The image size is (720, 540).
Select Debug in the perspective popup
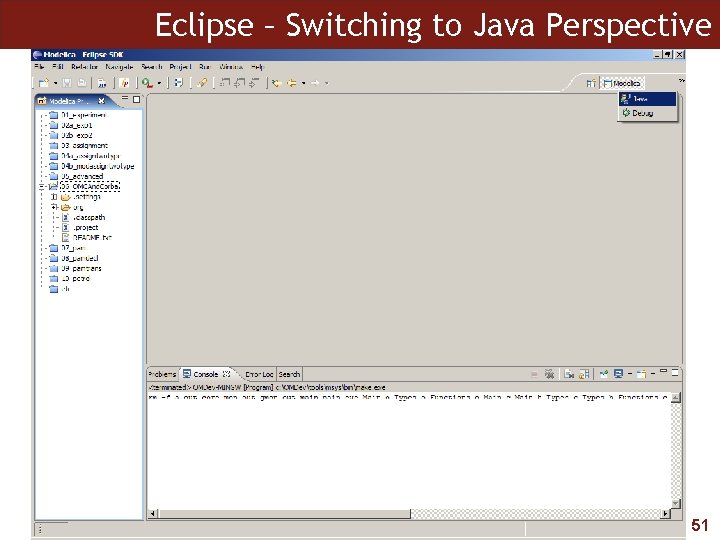(647, 113)
